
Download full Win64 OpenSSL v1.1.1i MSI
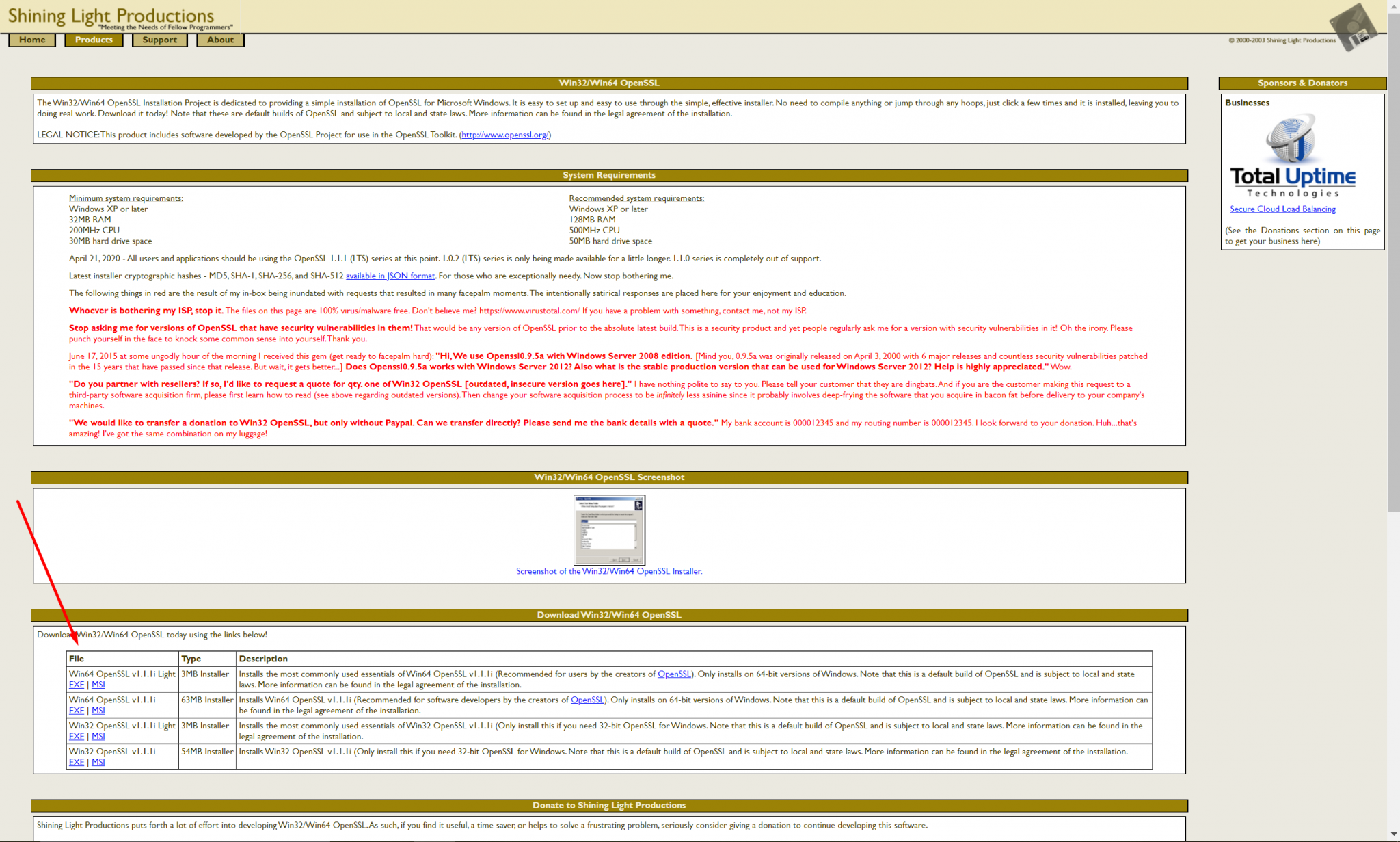click(98, 711)
